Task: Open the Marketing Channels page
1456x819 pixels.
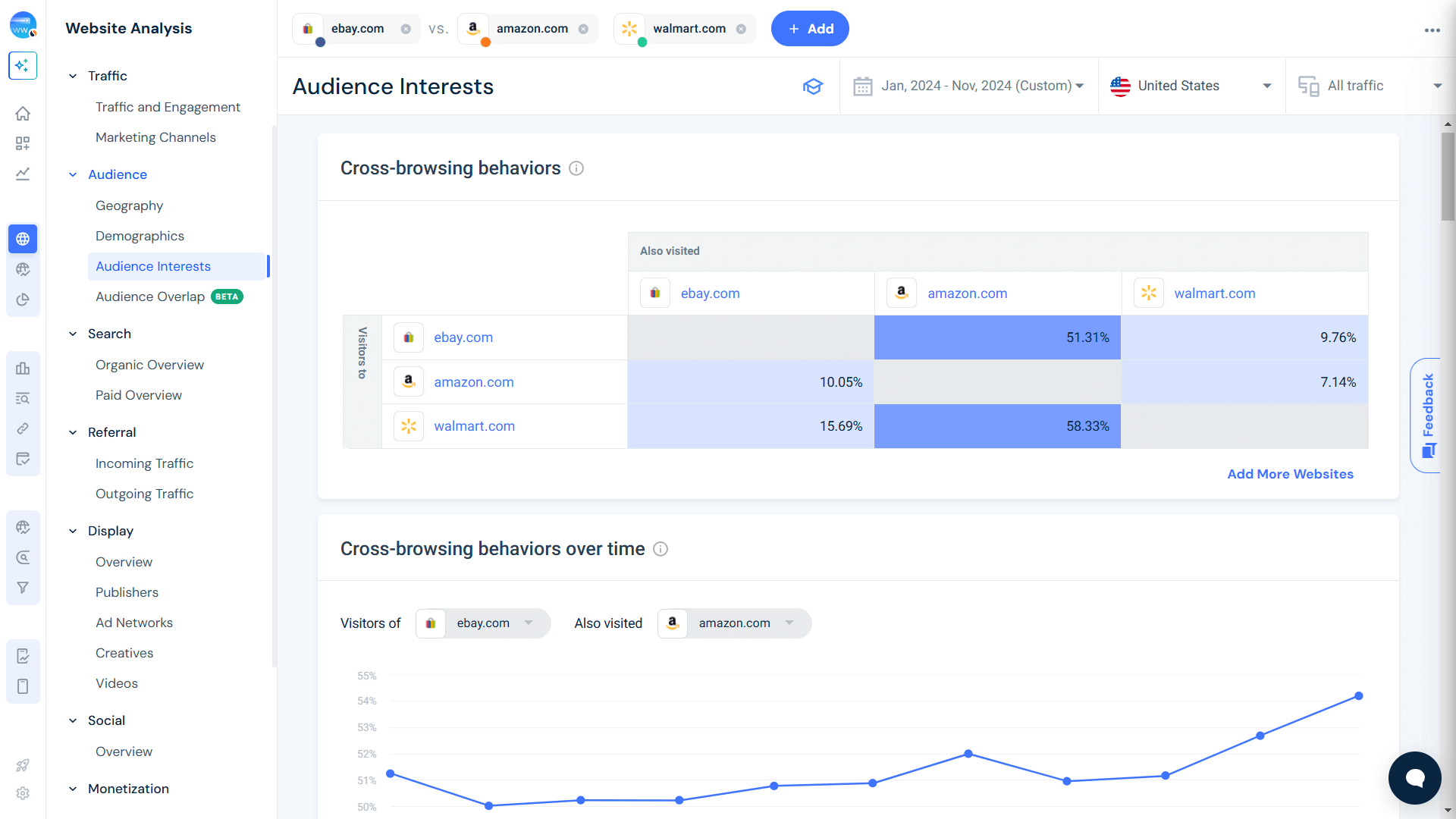Action: click(x=155, y=137)
